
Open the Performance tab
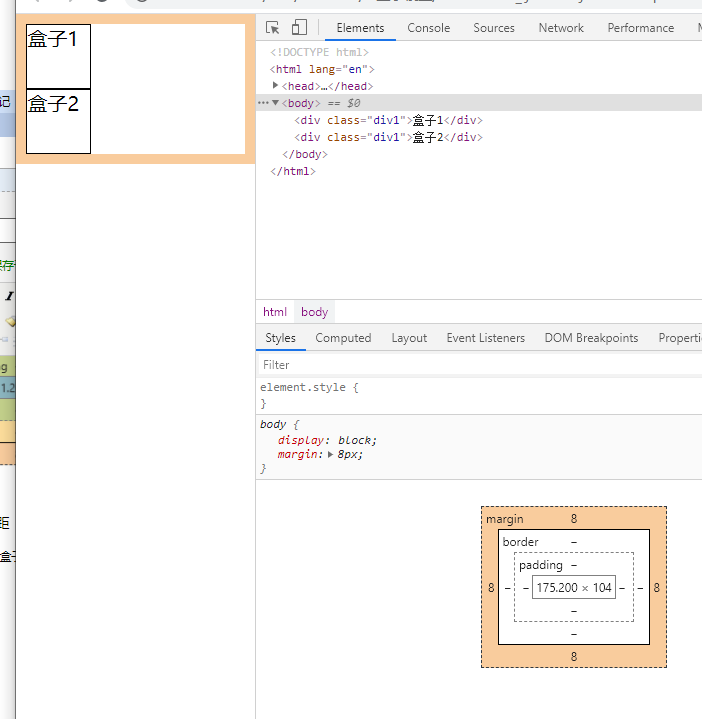coord(641,28)
